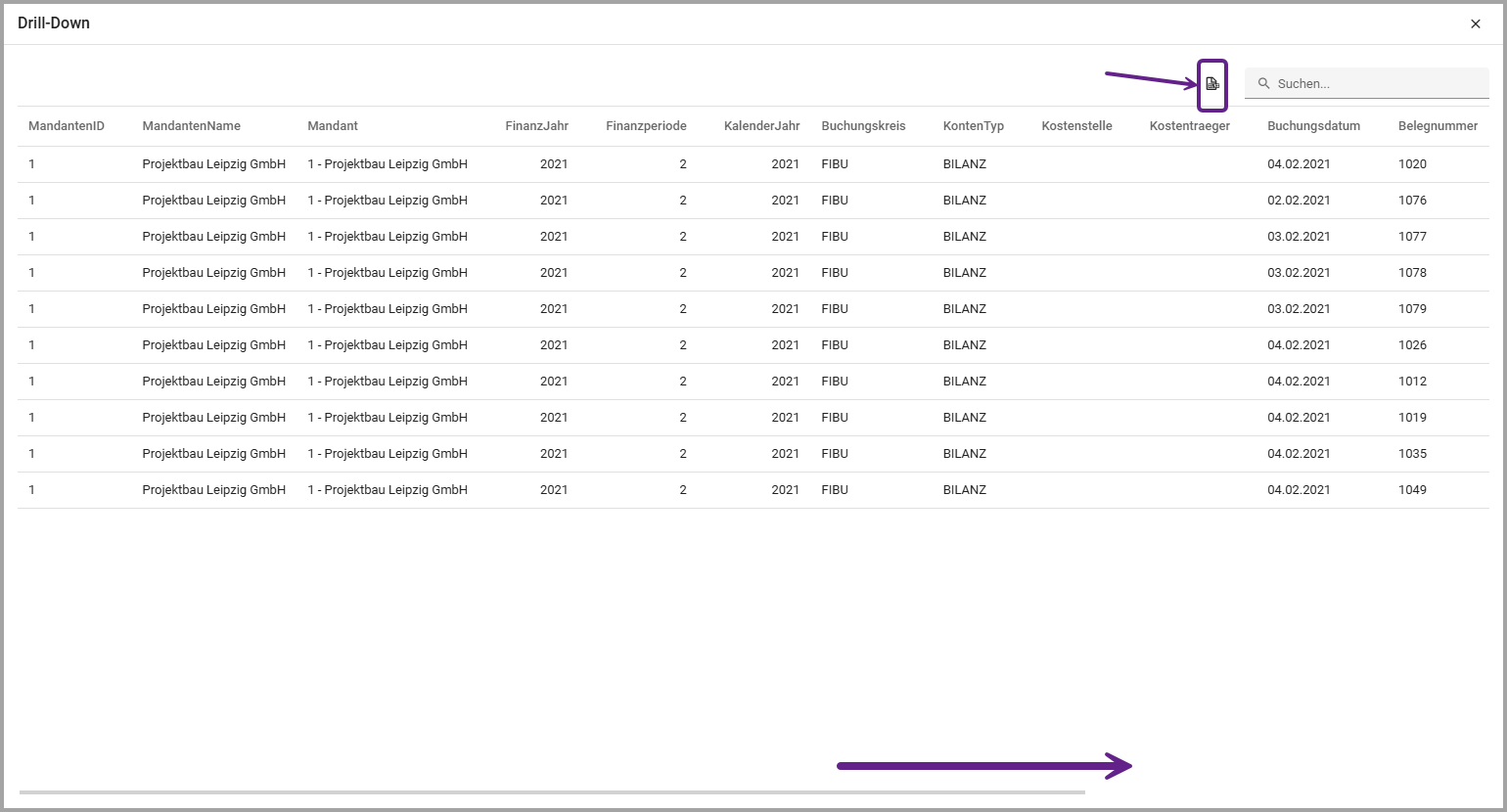Click the cell showing Belegnummer 1049
1507x812 pixels.
pos(1412,490)
